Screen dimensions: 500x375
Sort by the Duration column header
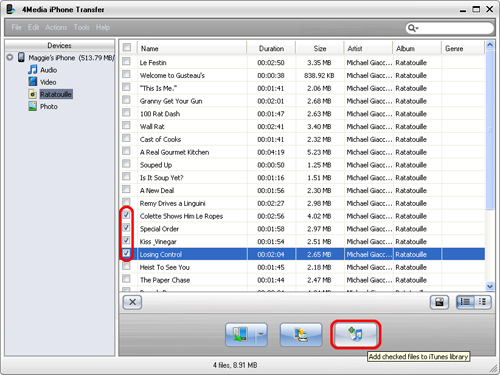(x=271, y=48)
